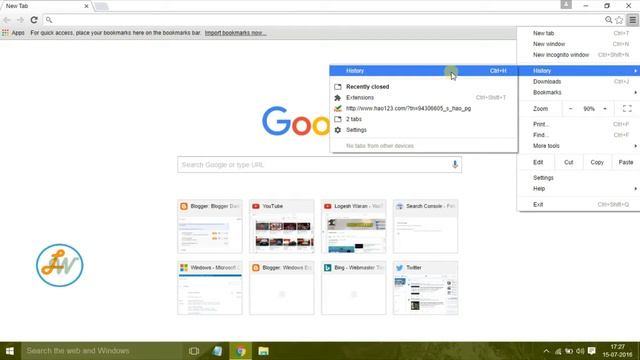Image resolution: width=640 pixels, height=360 pixels.
Task: Open Chrome from the taskbar
Action: 240,351
